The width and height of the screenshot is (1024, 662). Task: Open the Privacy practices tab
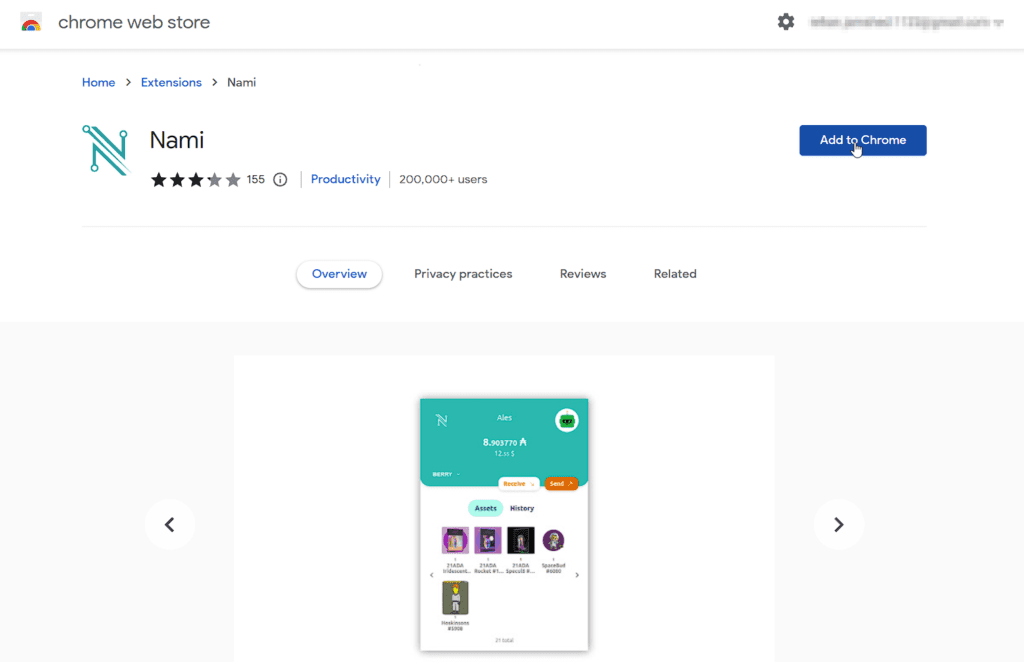pos(463,274)
